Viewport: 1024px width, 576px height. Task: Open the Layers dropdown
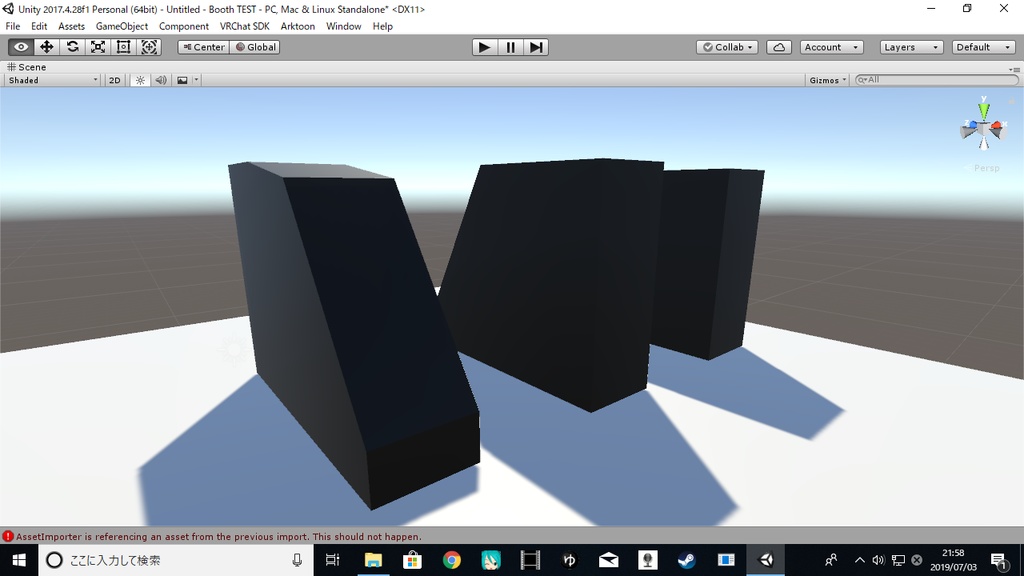point(911,47)
